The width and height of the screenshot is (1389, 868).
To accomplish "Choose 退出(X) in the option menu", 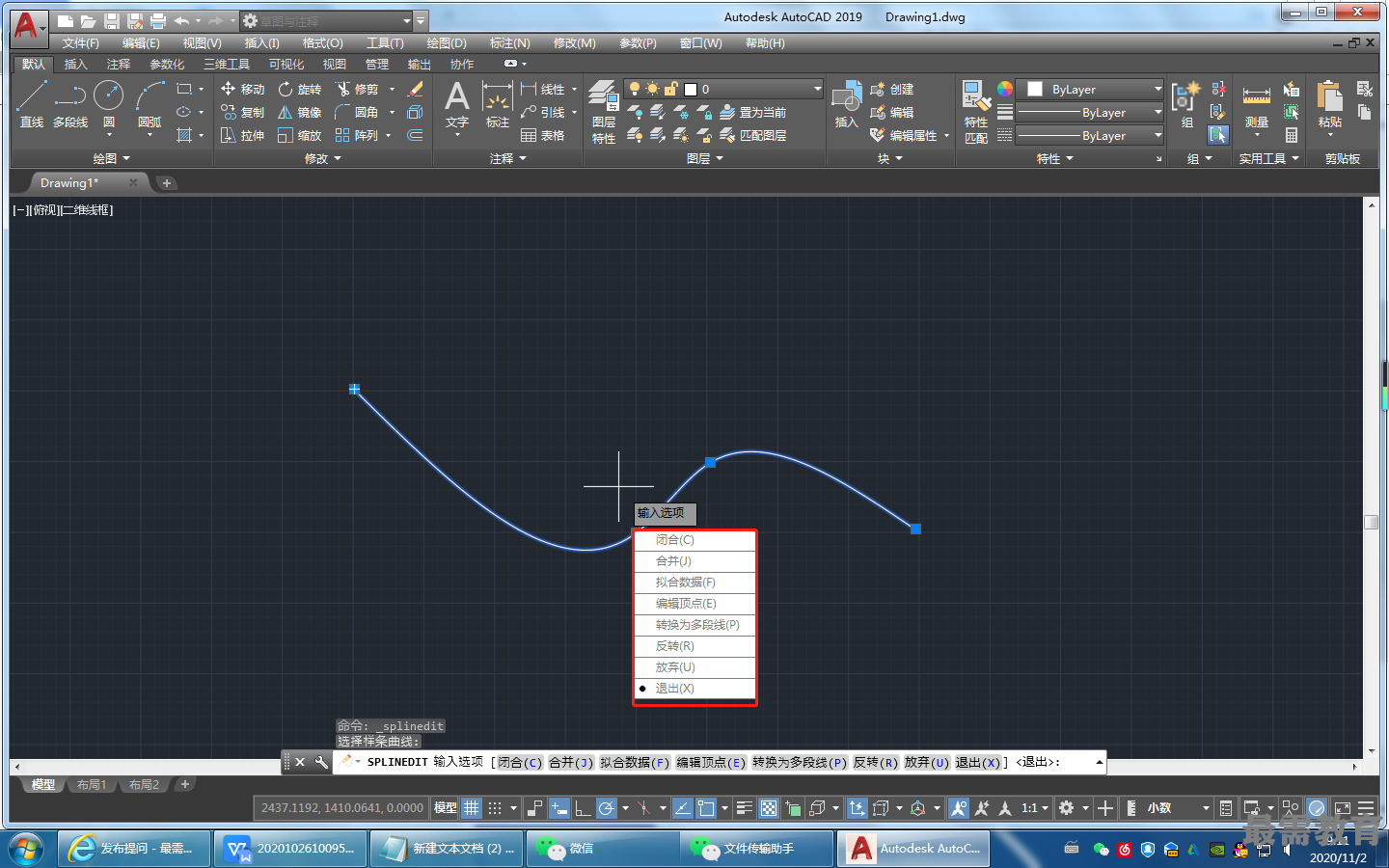I will tap(694, 689).
